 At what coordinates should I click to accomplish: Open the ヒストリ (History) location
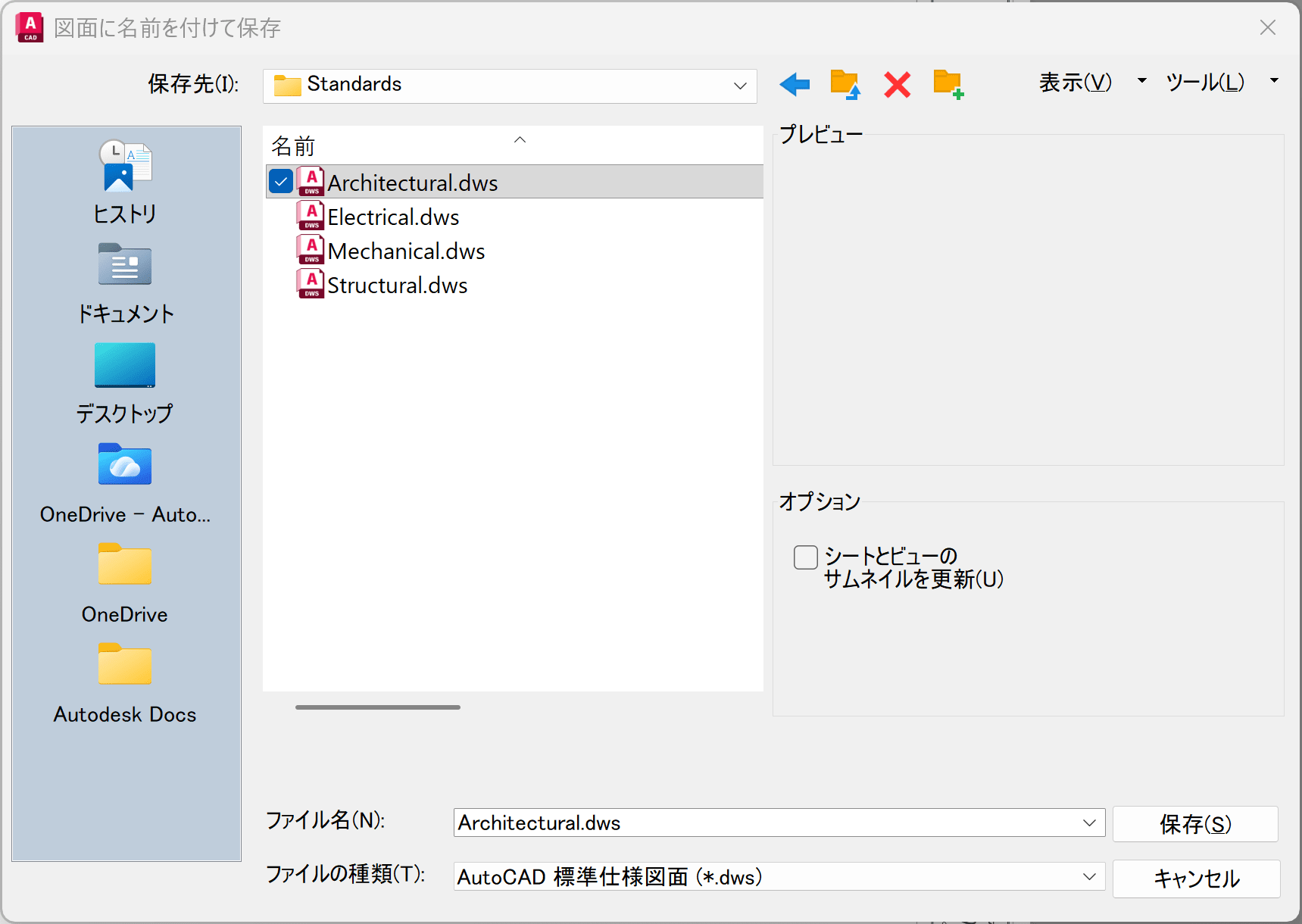125,183
